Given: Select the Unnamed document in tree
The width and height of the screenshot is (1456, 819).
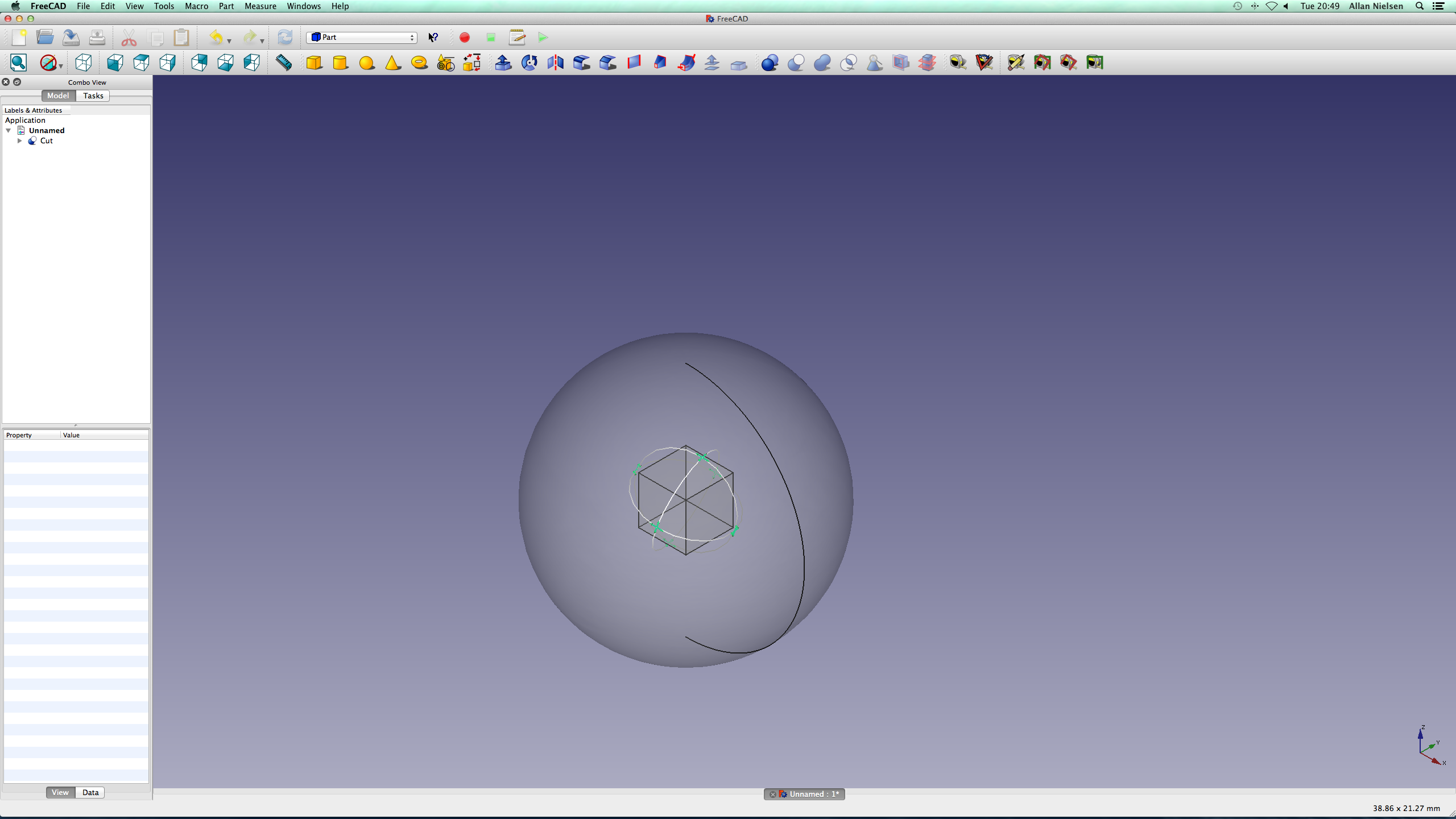Looking at the screenshot, I should click(x=47, y=130).
